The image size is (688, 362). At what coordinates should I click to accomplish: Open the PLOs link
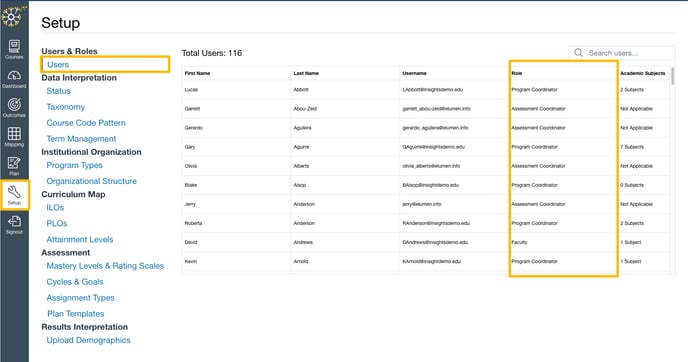pyautogui.click(x=57, y=223)
